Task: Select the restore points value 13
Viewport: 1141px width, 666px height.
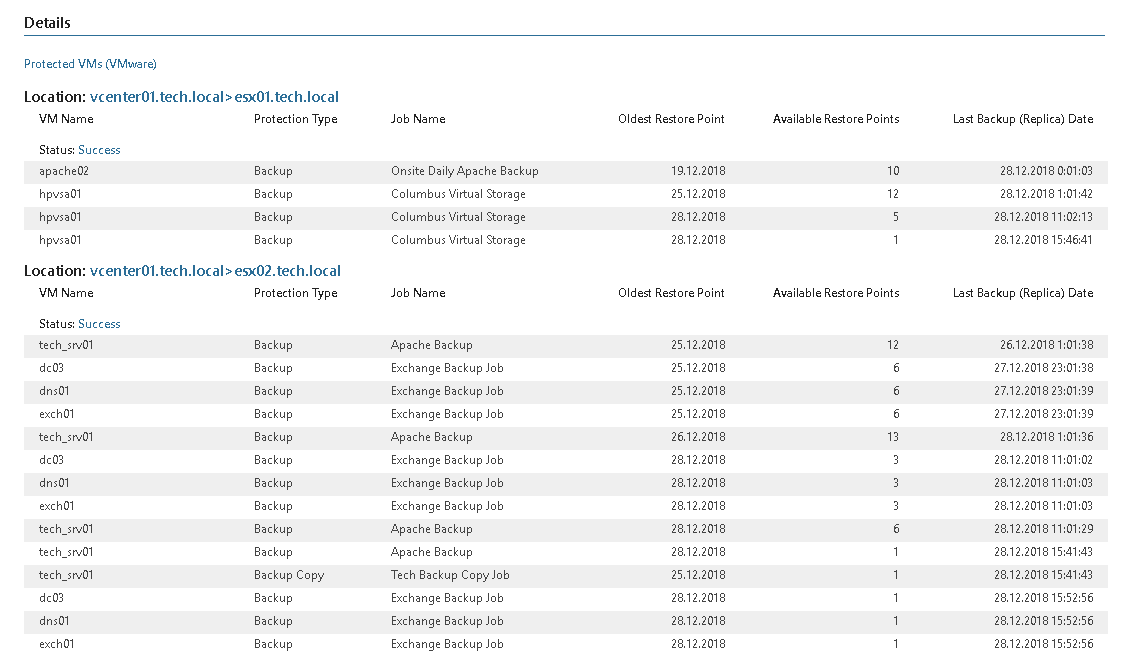Action: coord(892,437)
